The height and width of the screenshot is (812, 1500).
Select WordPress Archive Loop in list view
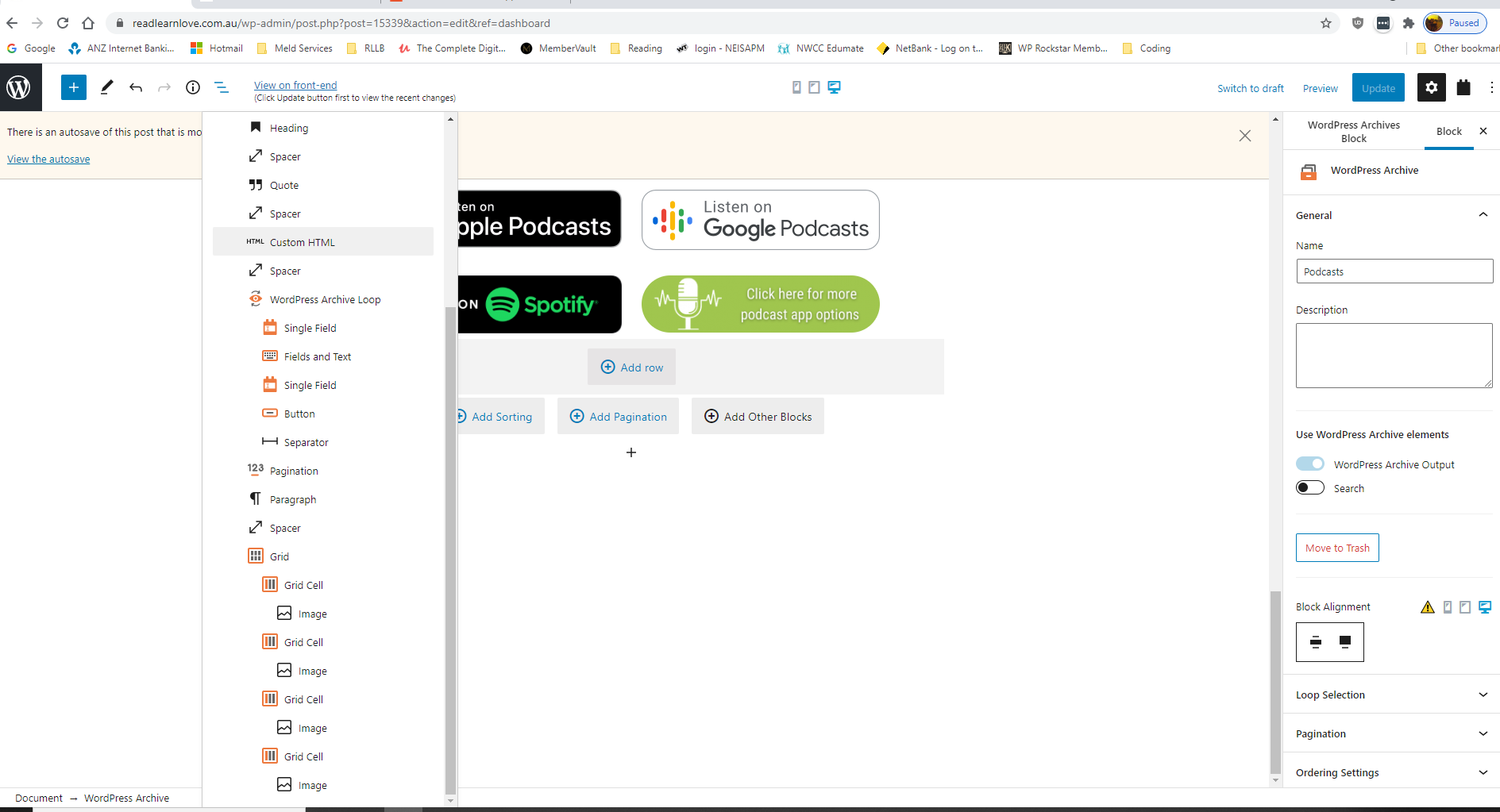coord(323,299)
